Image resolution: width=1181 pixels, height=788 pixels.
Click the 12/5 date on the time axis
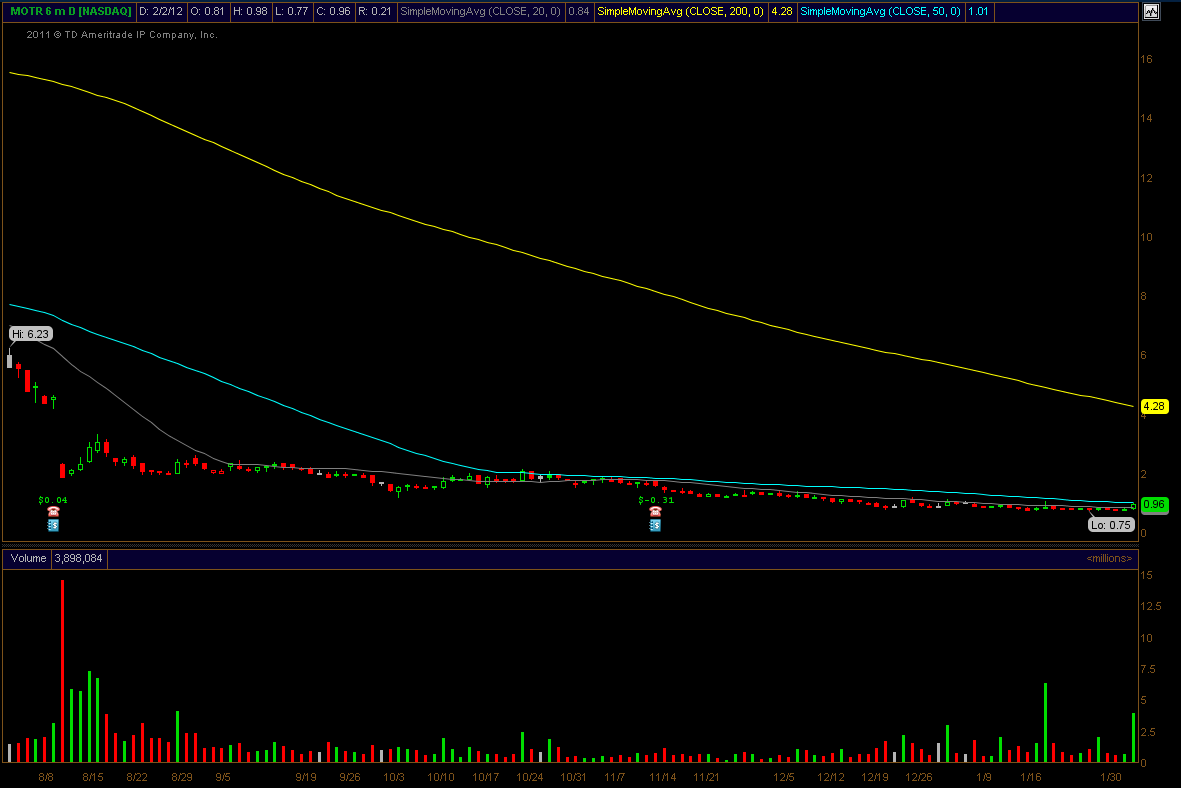pyautogui.click(x=784, y=777)
